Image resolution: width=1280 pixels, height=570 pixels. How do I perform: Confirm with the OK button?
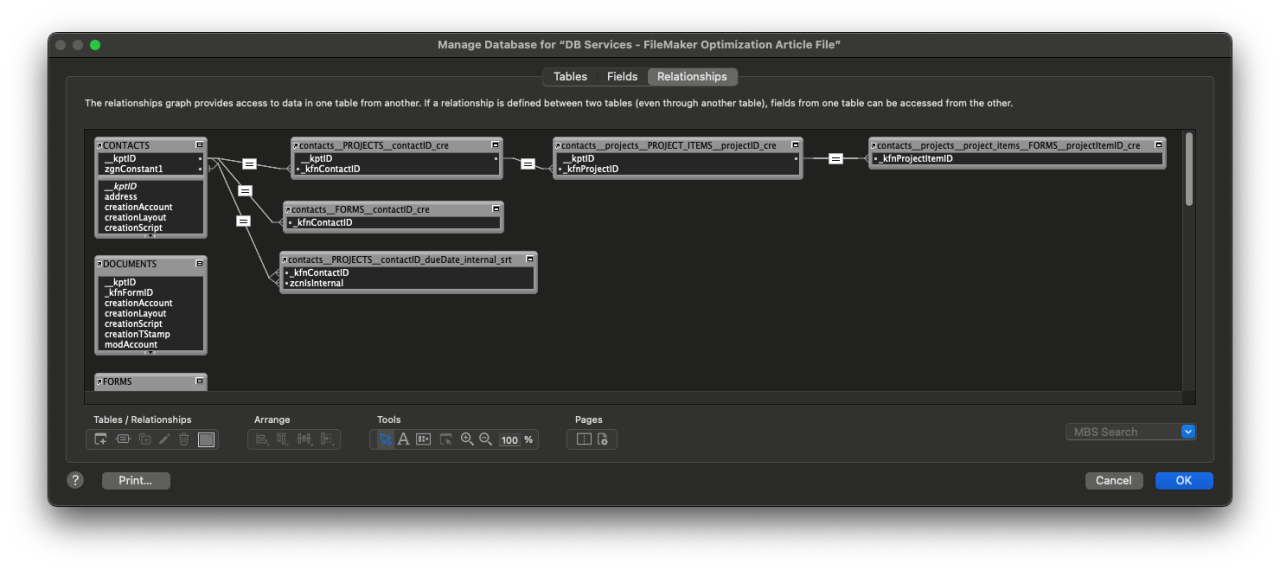click(x=1184, y=481)
